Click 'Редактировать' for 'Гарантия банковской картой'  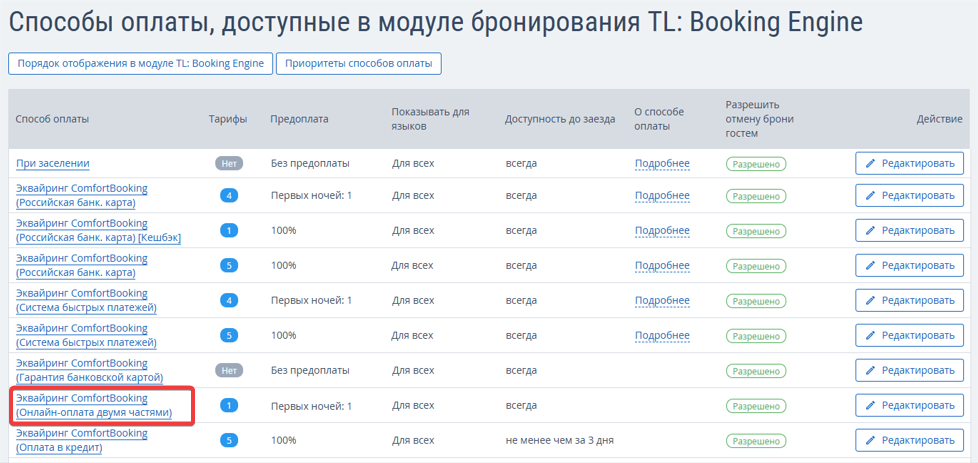click(909, 371)
